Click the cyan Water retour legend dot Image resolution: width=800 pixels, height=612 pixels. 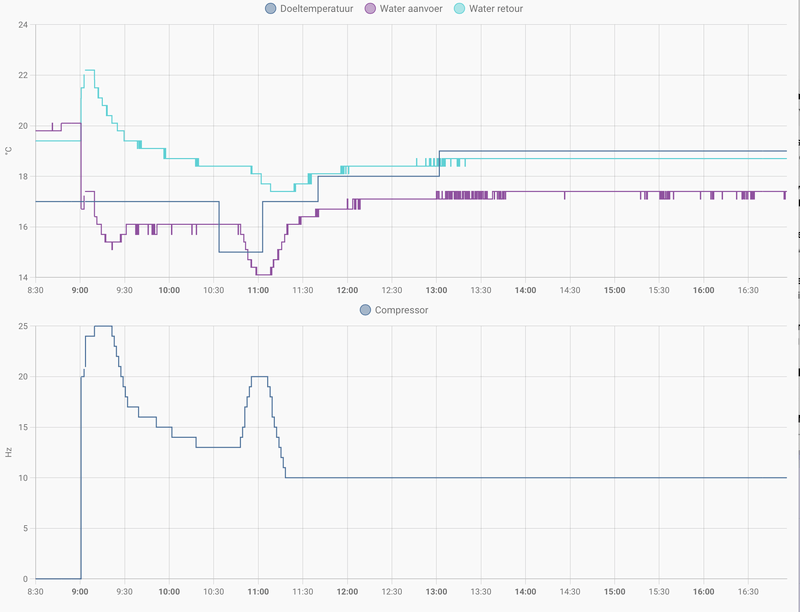459,9
